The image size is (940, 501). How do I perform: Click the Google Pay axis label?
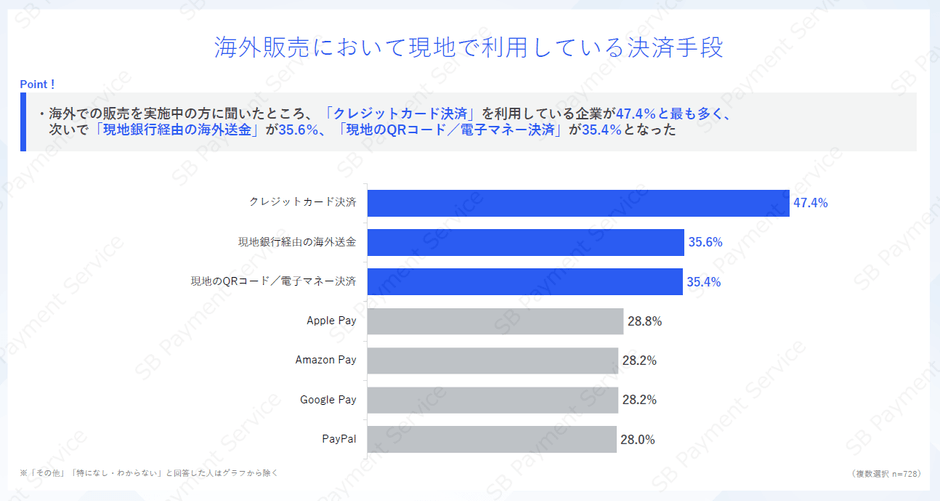(x=328, y=400)
